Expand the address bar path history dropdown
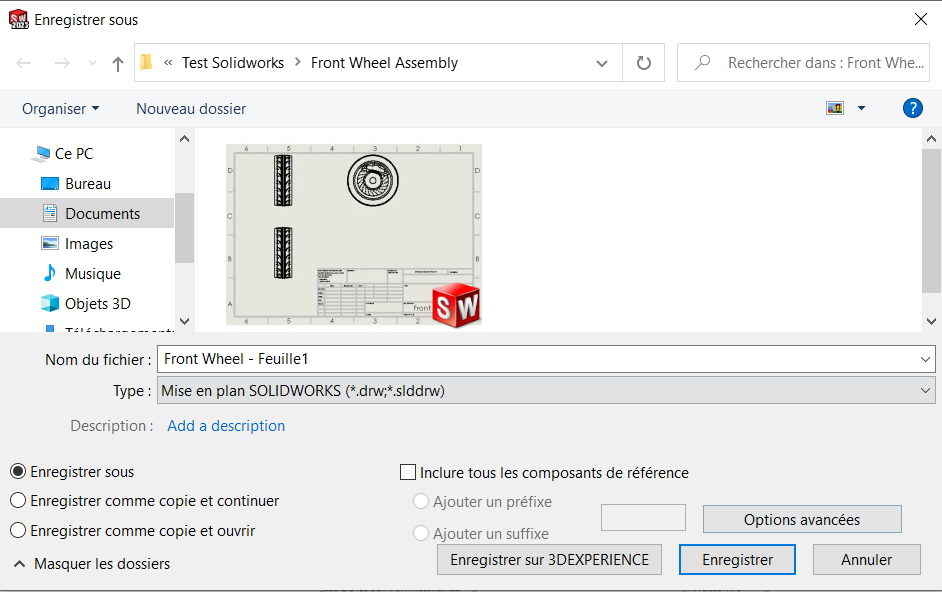The image size is (942, 592). point(602,63)
